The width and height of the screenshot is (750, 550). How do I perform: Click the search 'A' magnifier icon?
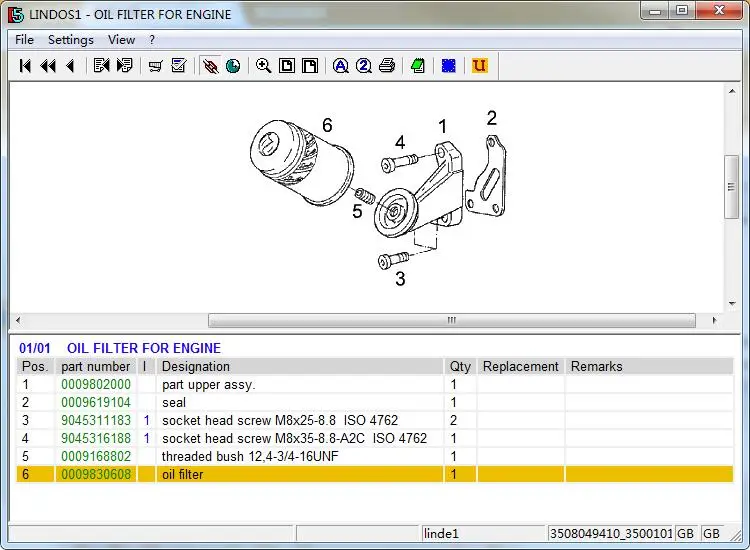(x=341, y=66)
